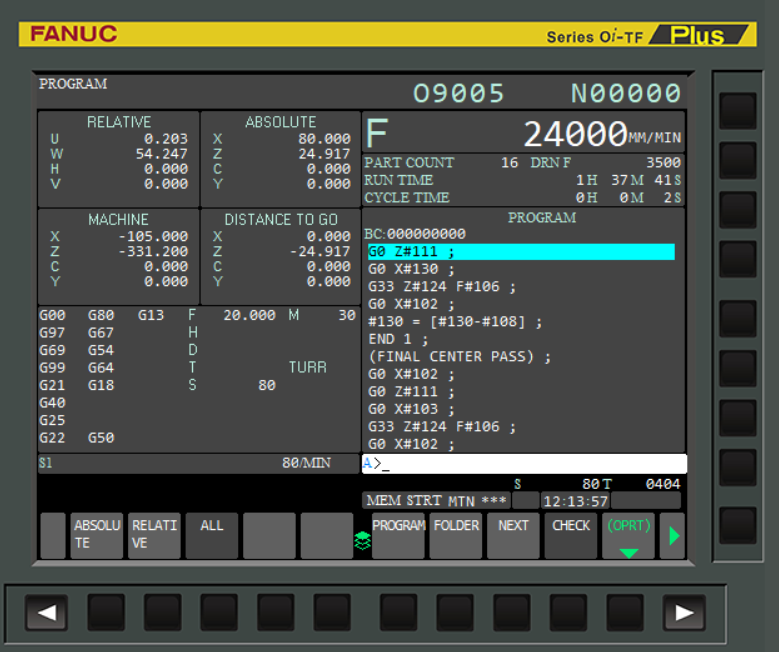Image resolution: width=779 pixels, height=652 pixels.
Task: Open the PROGRAM soft key
Action: [x=398, y=535]
